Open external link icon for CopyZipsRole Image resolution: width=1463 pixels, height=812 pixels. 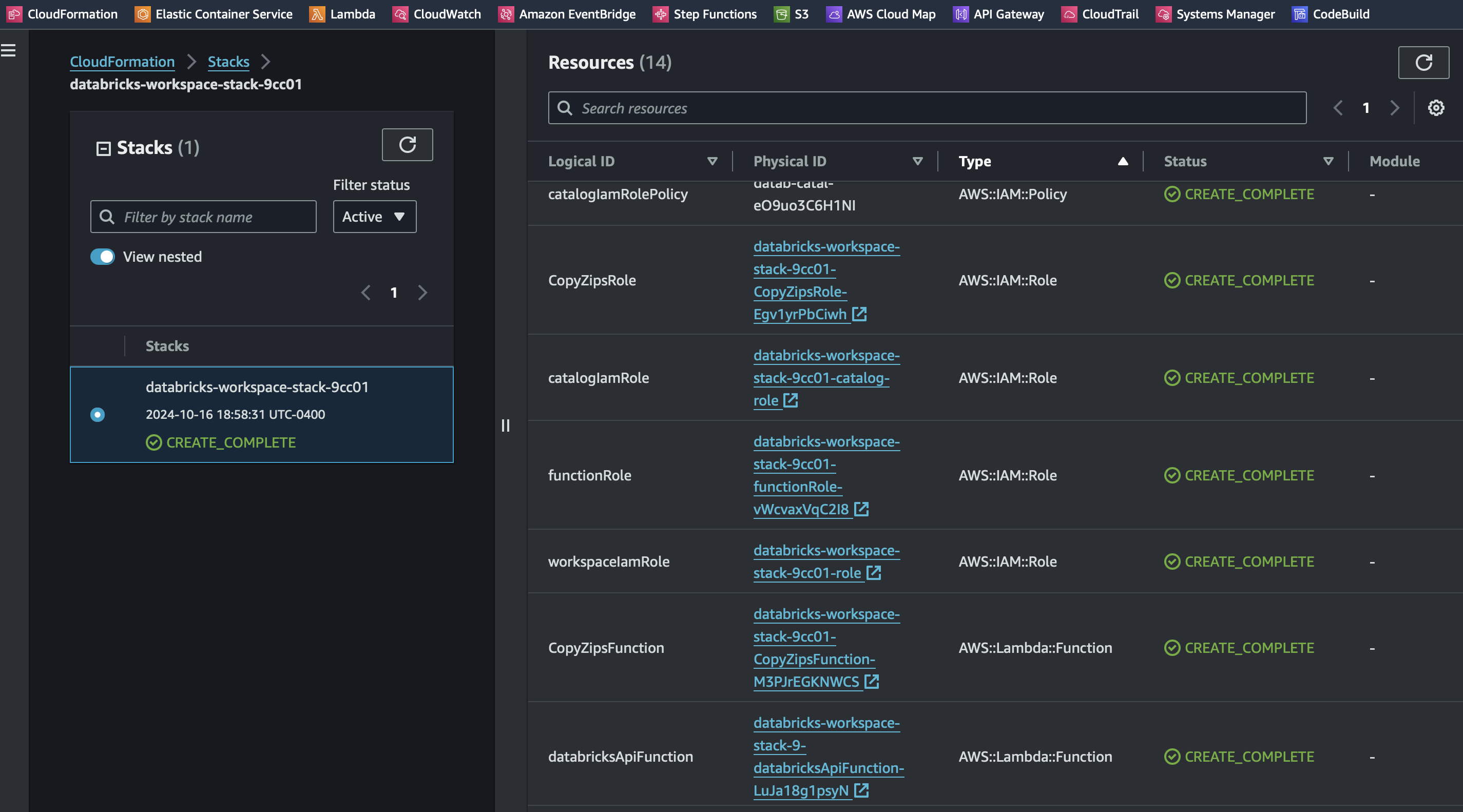[x=859, y=314]
